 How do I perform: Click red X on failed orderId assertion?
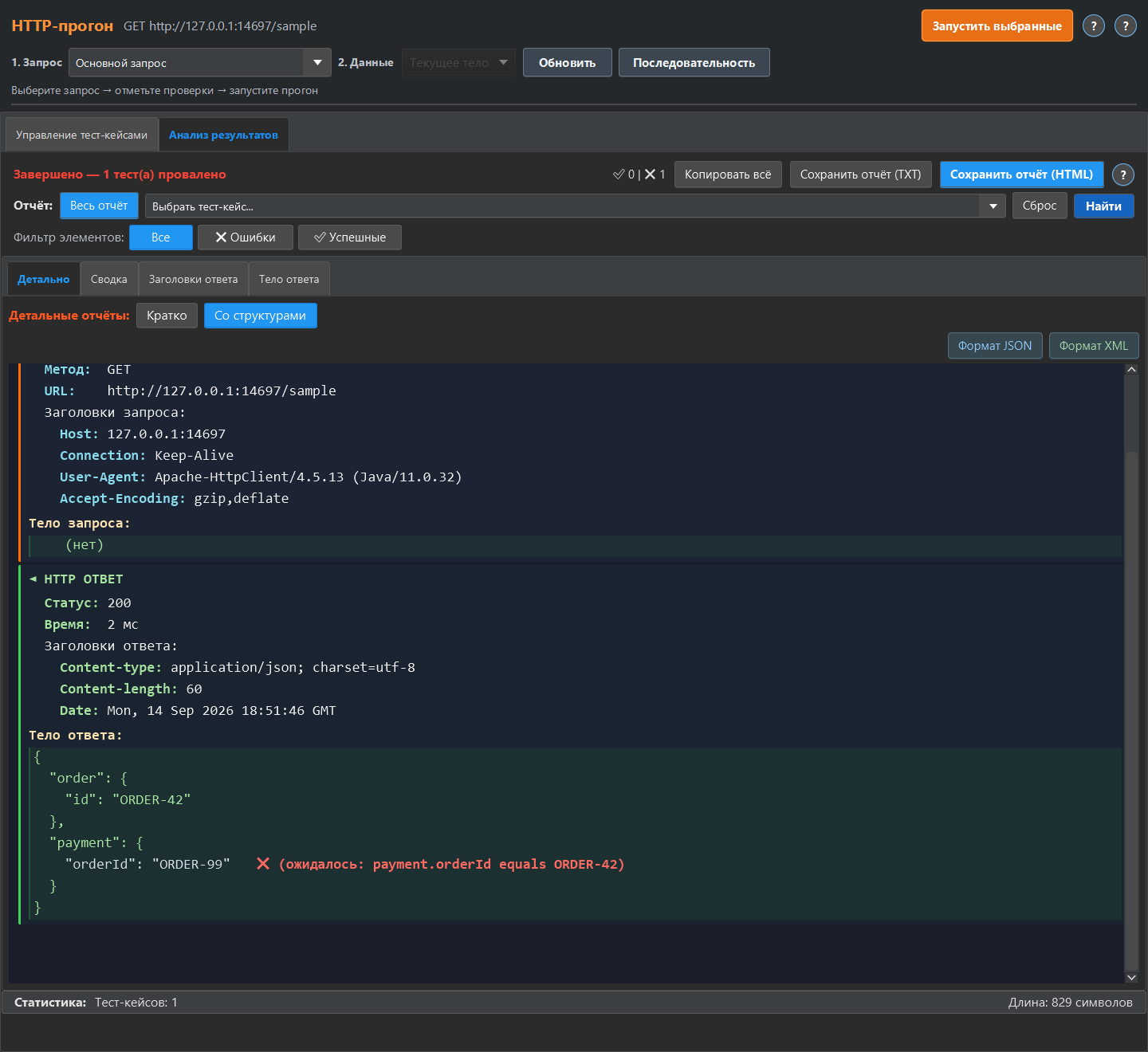pyautogui.click(x=263, y=864)
